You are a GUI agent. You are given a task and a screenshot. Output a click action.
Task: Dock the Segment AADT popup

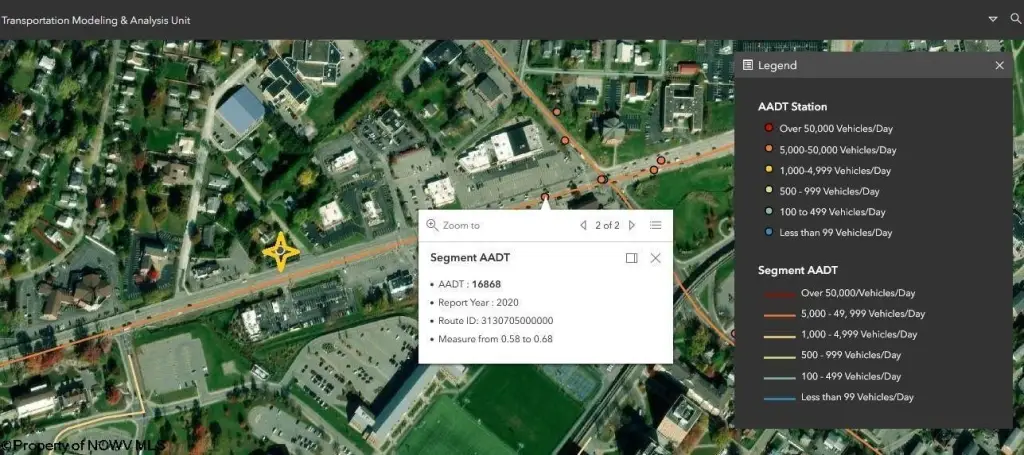point(631,258)
